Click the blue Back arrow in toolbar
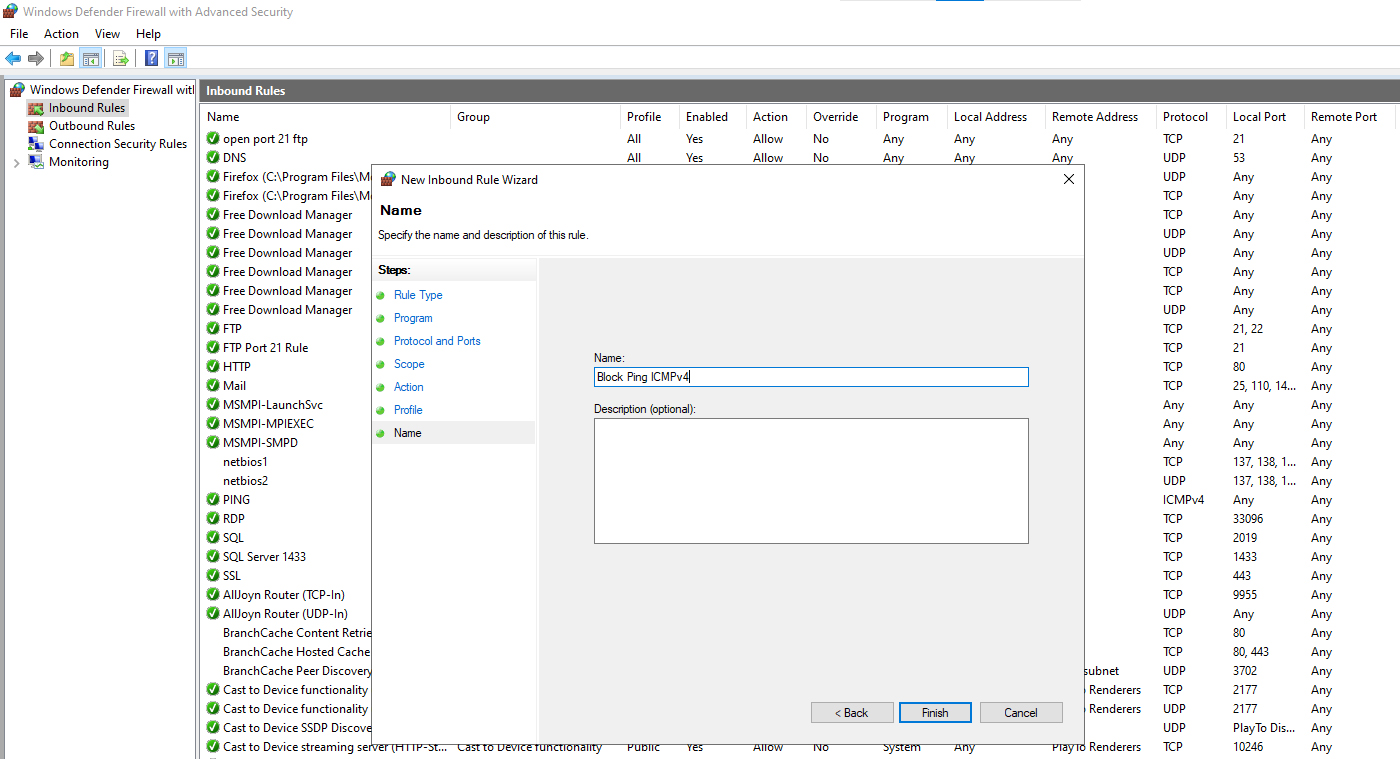This screenshot has width=1400, height=759. (13, 58)
